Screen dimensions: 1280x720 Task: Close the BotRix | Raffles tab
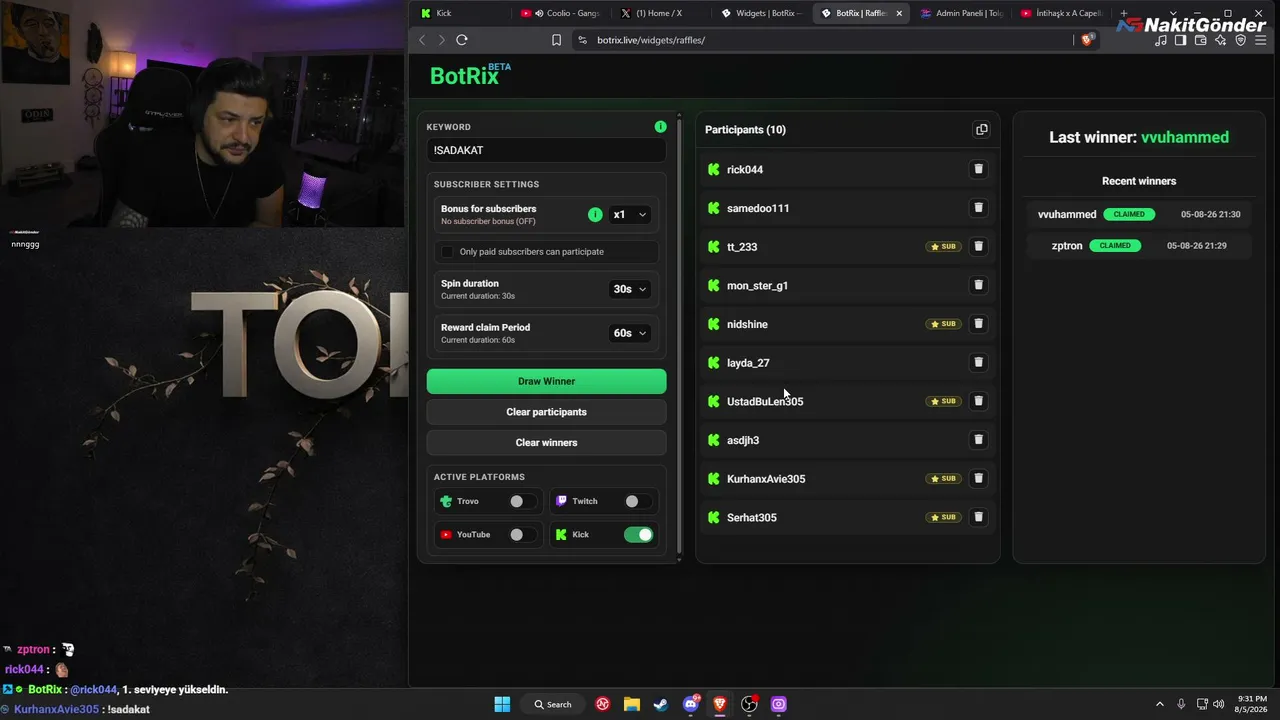(899, 13)
